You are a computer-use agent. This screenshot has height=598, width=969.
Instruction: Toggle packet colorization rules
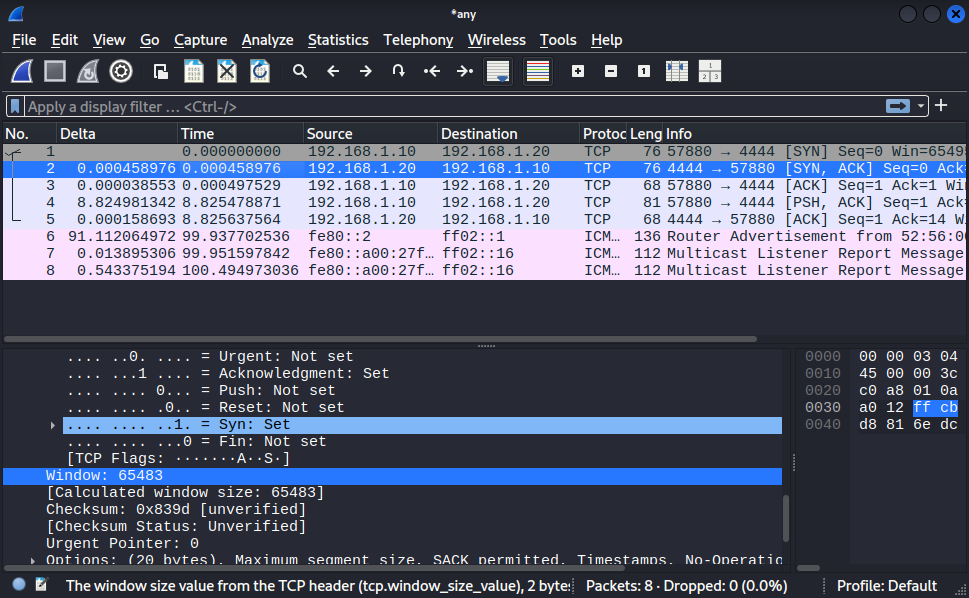pyautogui.click(x=538, y=71)
